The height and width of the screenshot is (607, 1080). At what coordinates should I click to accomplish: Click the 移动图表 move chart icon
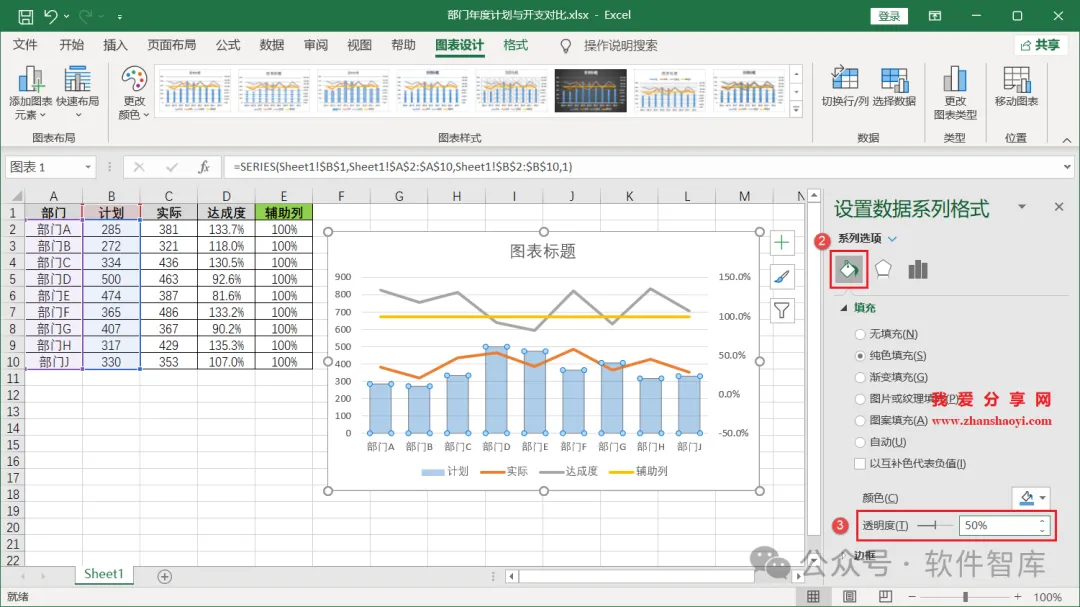(x=1017, y=79)
